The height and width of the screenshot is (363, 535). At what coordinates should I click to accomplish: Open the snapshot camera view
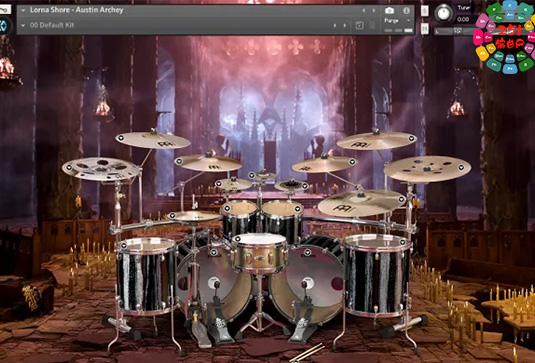click(x=389, y=11)
